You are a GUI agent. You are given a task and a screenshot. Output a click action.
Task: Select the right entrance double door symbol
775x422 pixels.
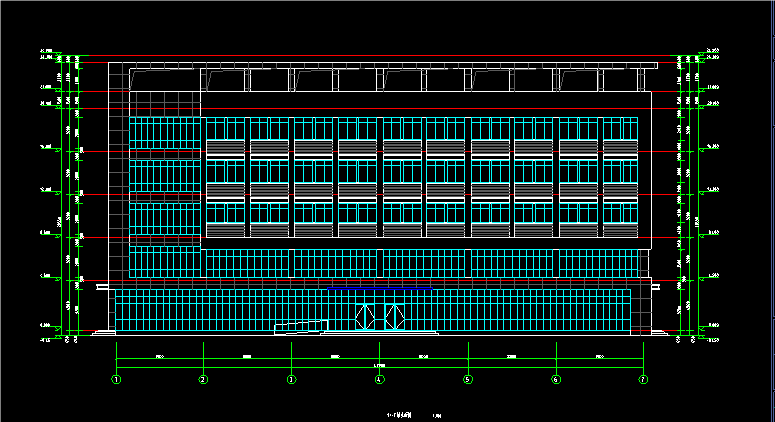(x=394, y=317)
